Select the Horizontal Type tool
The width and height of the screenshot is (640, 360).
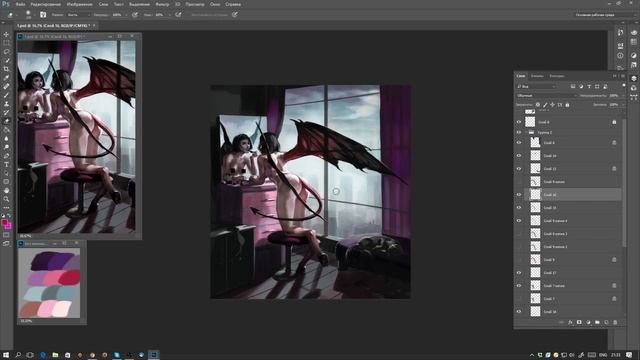[6, 164]
